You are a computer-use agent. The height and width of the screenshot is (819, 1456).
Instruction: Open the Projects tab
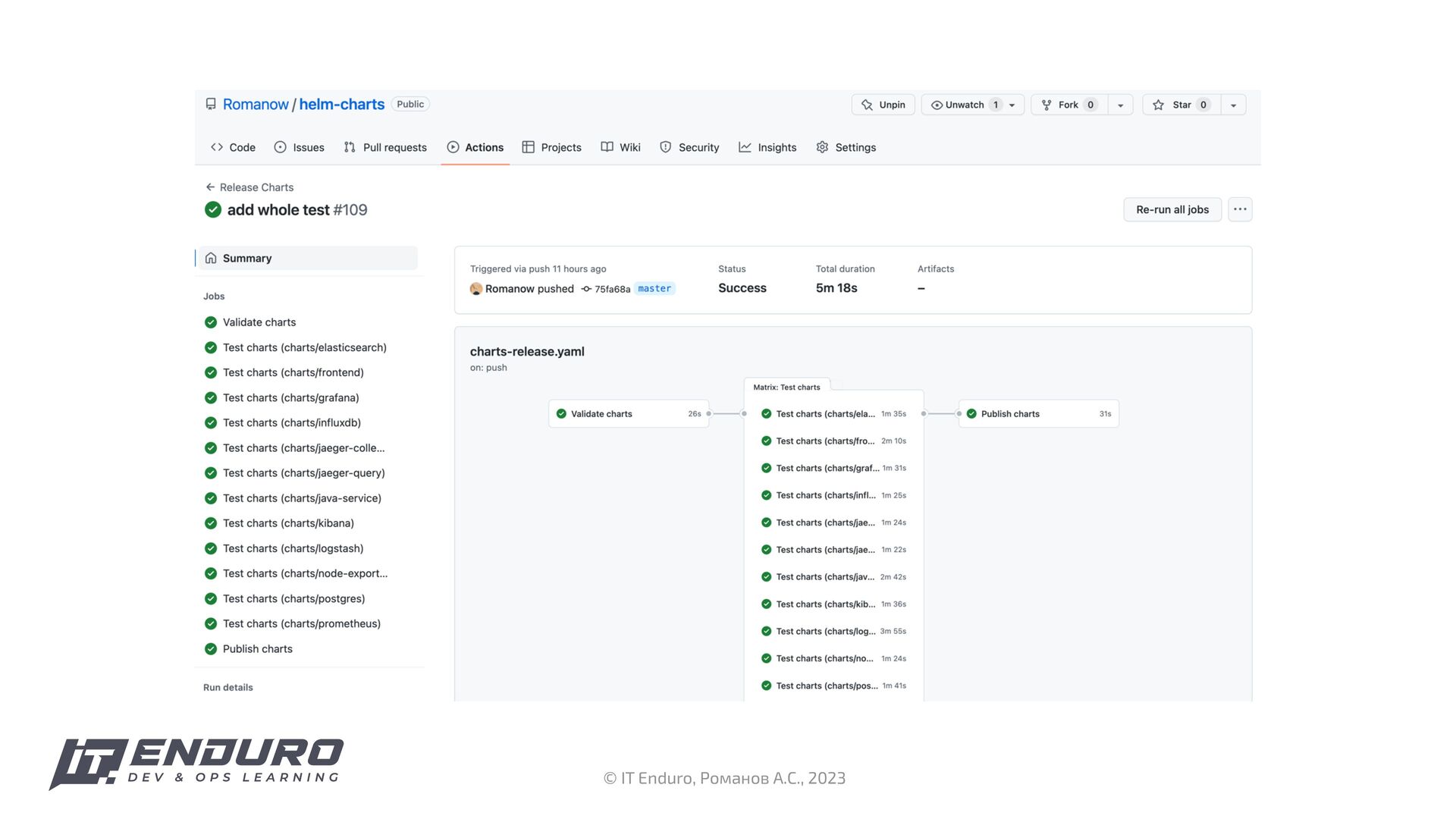click(x=552, y=147)
